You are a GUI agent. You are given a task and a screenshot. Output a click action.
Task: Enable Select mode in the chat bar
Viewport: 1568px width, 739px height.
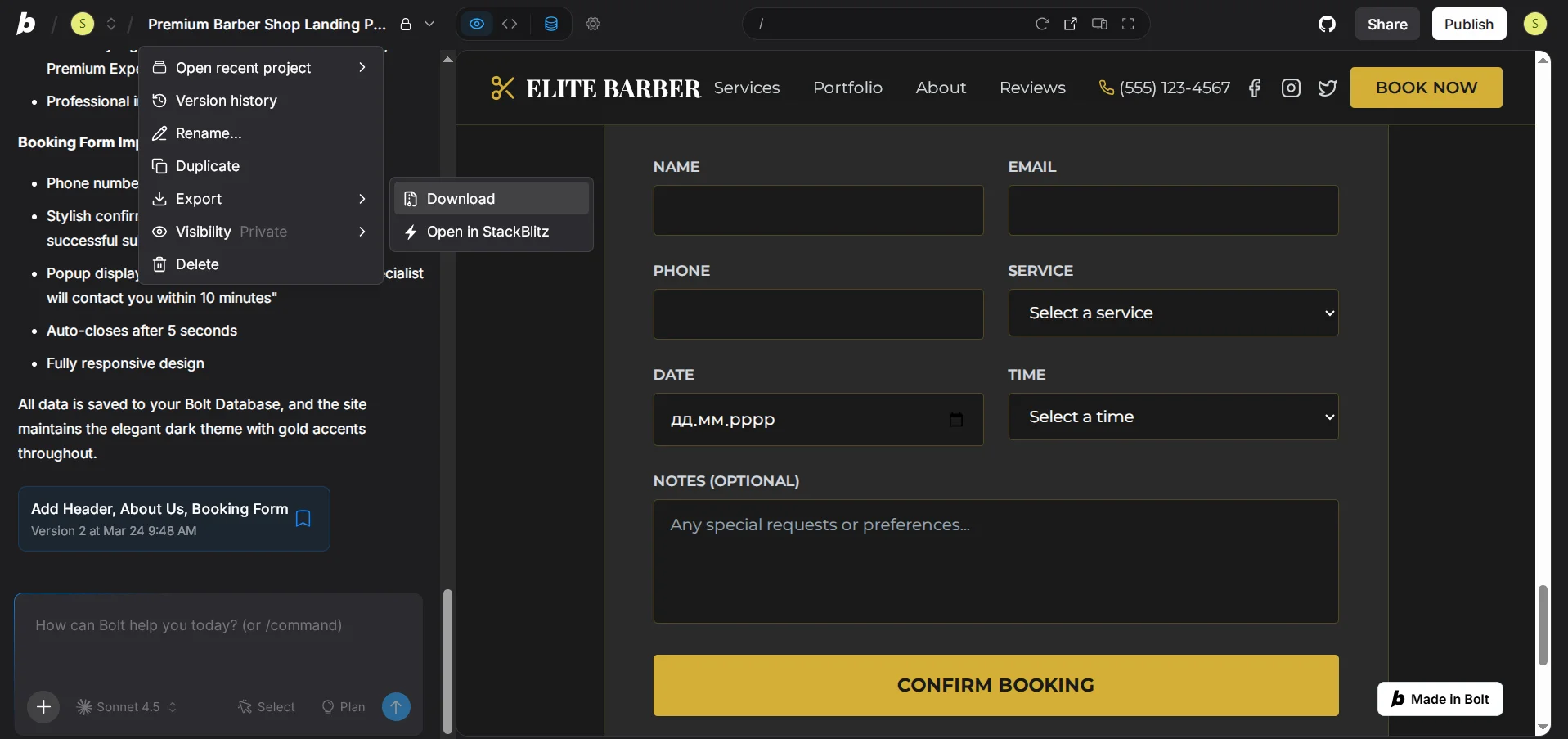point(266,706)
